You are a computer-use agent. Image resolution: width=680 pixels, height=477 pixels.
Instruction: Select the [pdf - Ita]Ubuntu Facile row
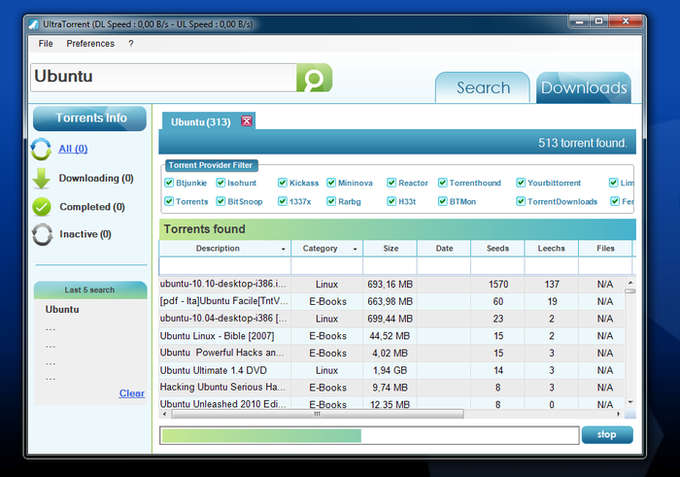(392, 301)
